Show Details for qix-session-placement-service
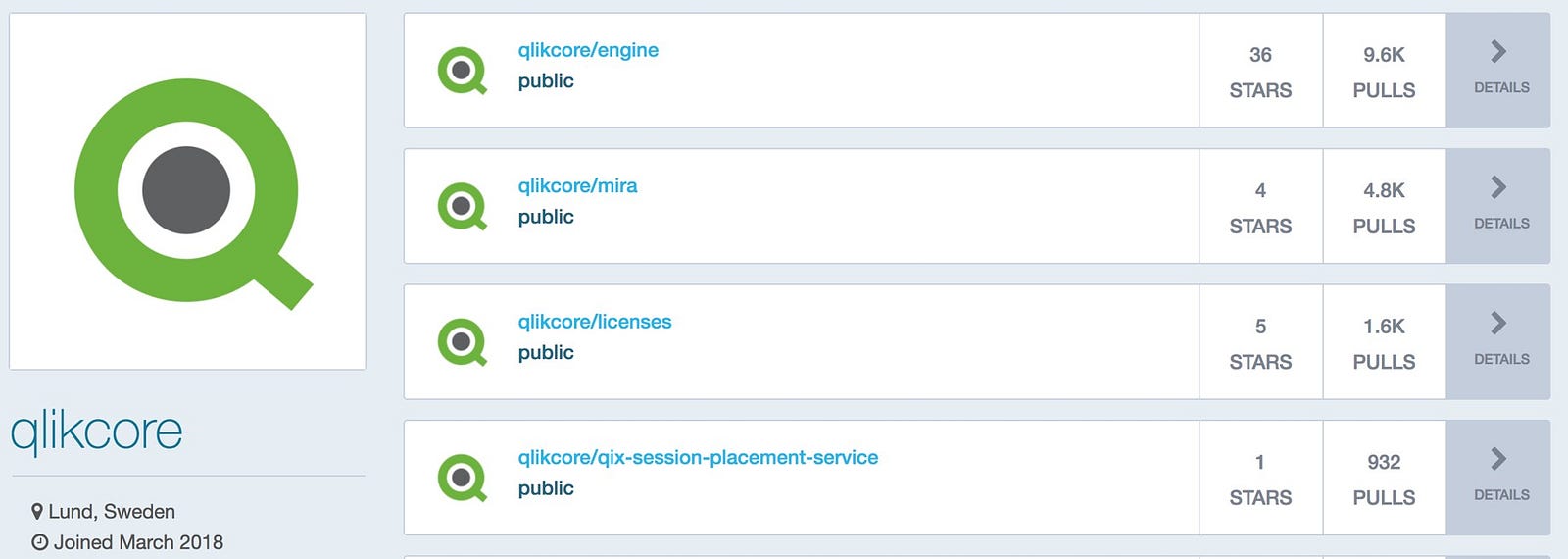 click(1497, 459)
